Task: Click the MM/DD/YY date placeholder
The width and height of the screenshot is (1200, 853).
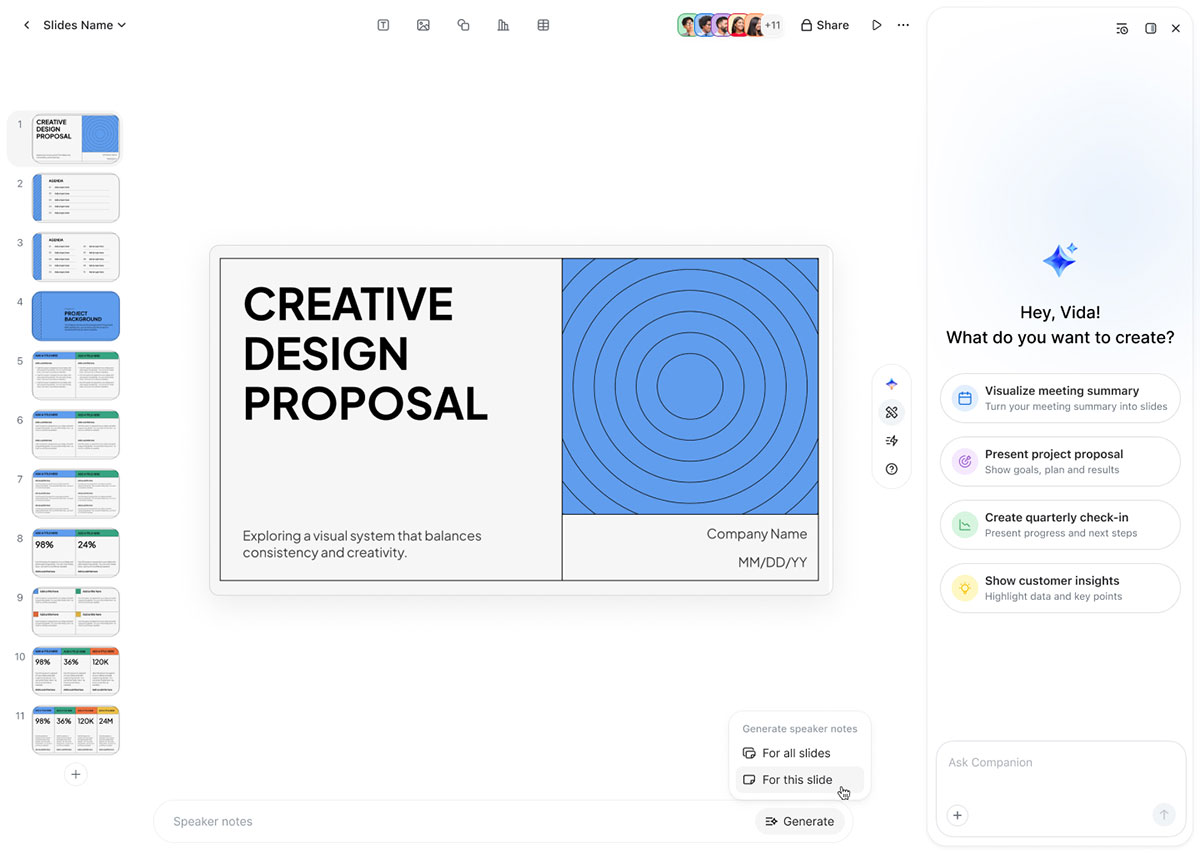Action: (772, 563)
